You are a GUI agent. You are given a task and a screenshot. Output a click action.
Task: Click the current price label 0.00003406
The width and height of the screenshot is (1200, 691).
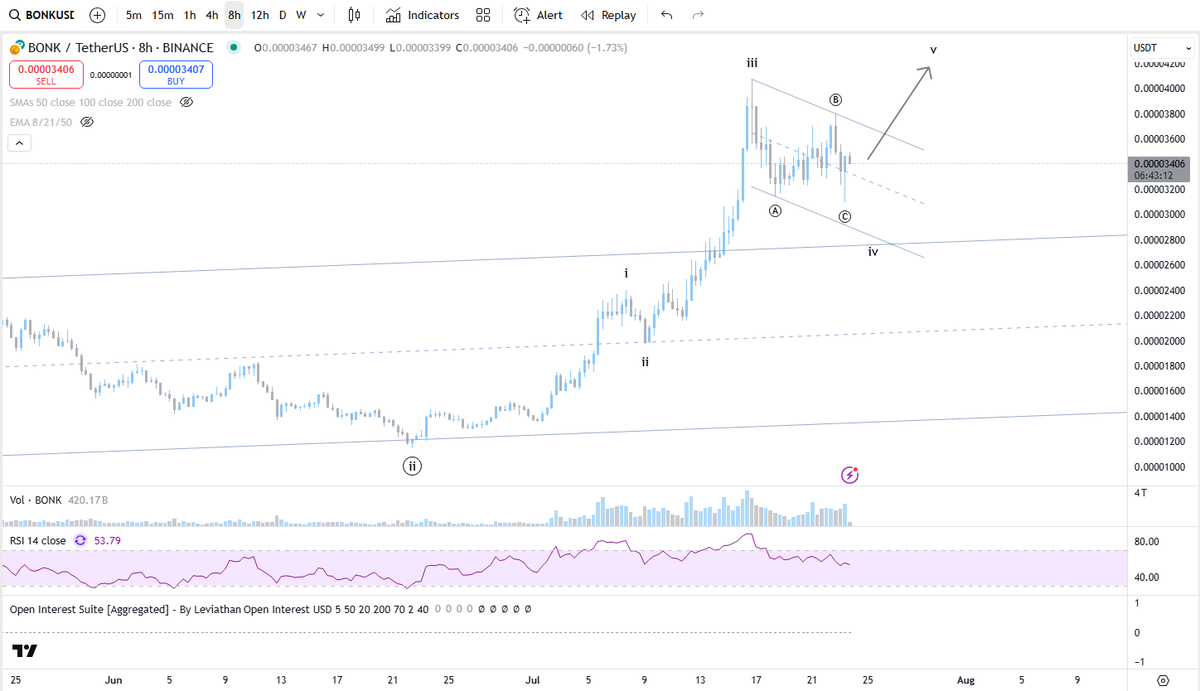pyautogui.click(x=1161, y=163)
